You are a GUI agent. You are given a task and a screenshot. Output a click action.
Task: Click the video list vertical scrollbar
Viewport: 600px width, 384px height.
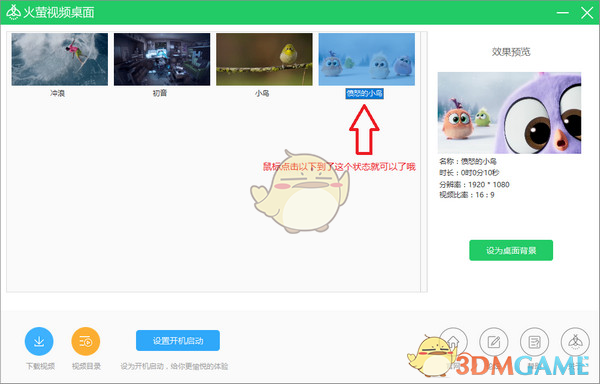424,162
